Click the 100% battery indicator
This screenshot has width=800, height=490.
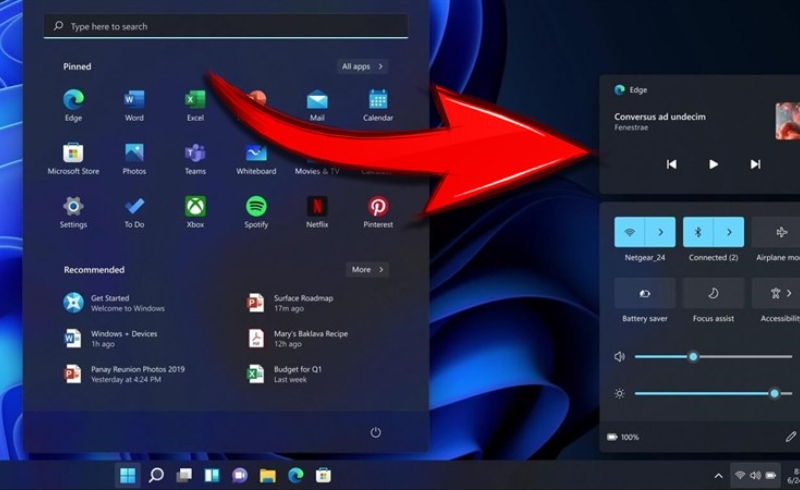coord(623,437)
